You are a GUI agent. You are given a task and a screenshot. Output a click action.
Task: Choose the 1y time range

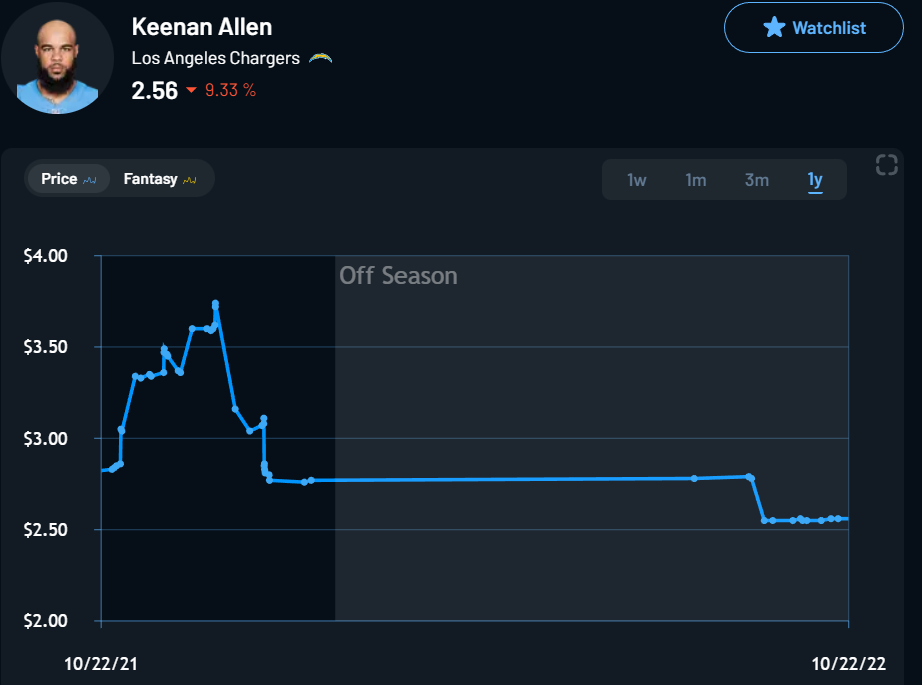pos(815,180)
